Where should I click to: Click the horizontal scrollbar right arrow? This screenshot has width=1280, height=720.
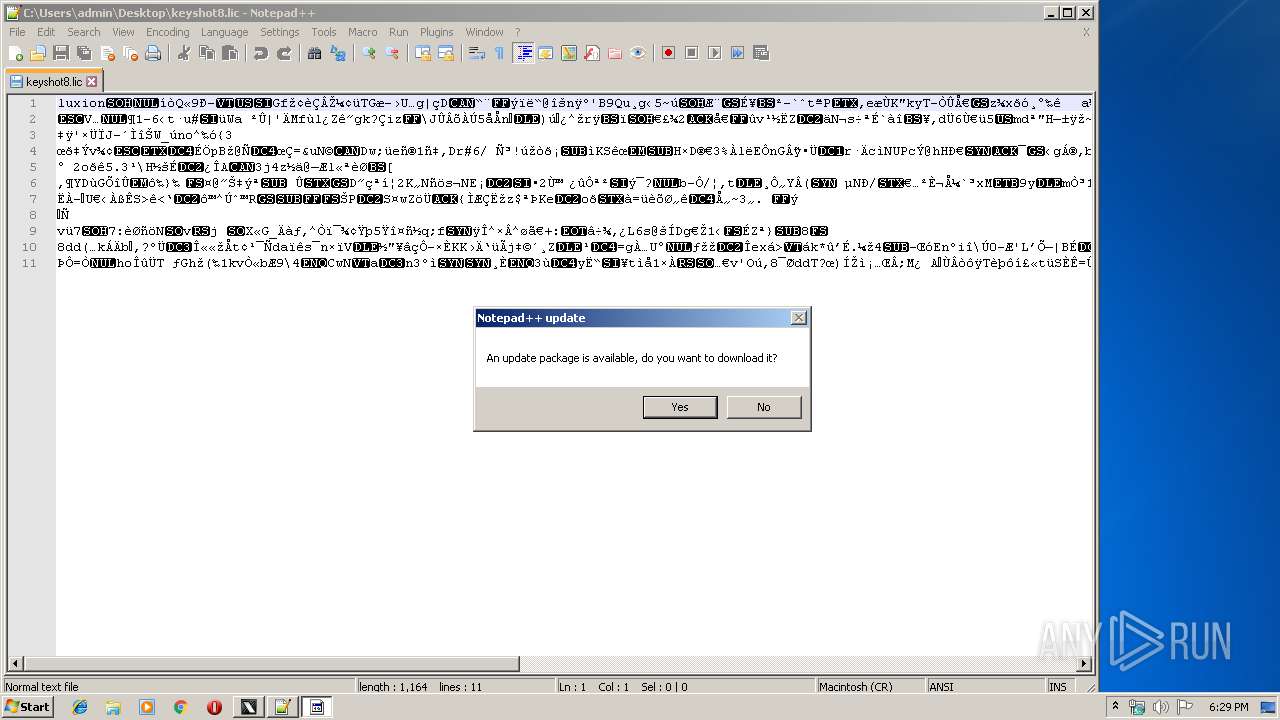(x=1084, y=664)
